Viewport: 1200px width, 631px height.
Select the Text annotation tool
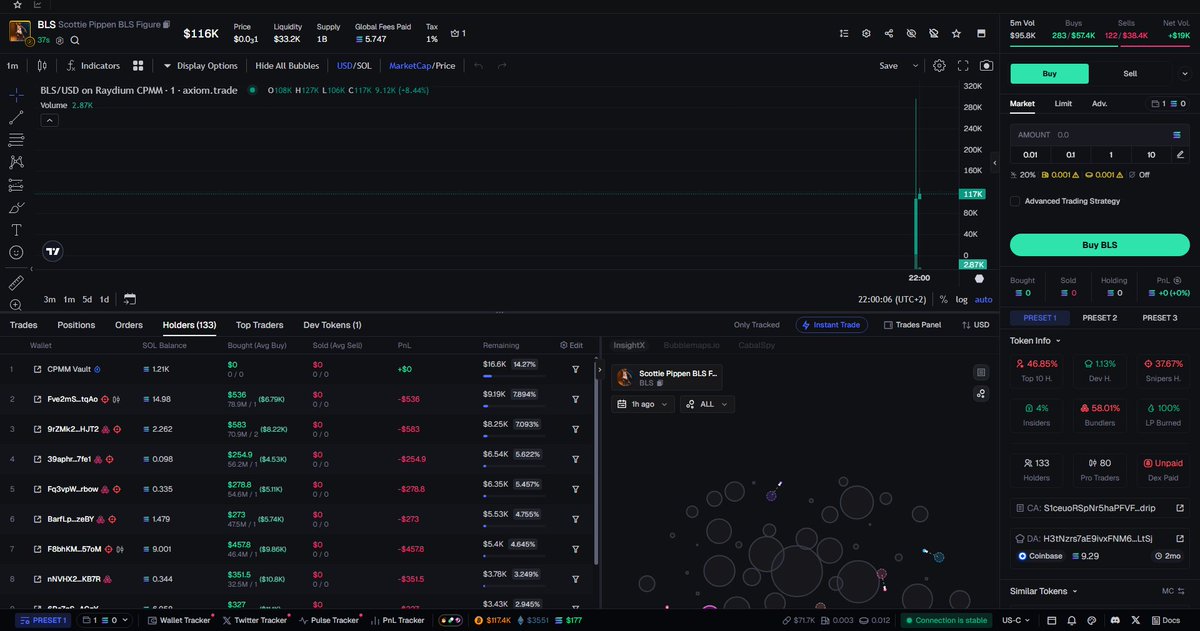(17, 230)
